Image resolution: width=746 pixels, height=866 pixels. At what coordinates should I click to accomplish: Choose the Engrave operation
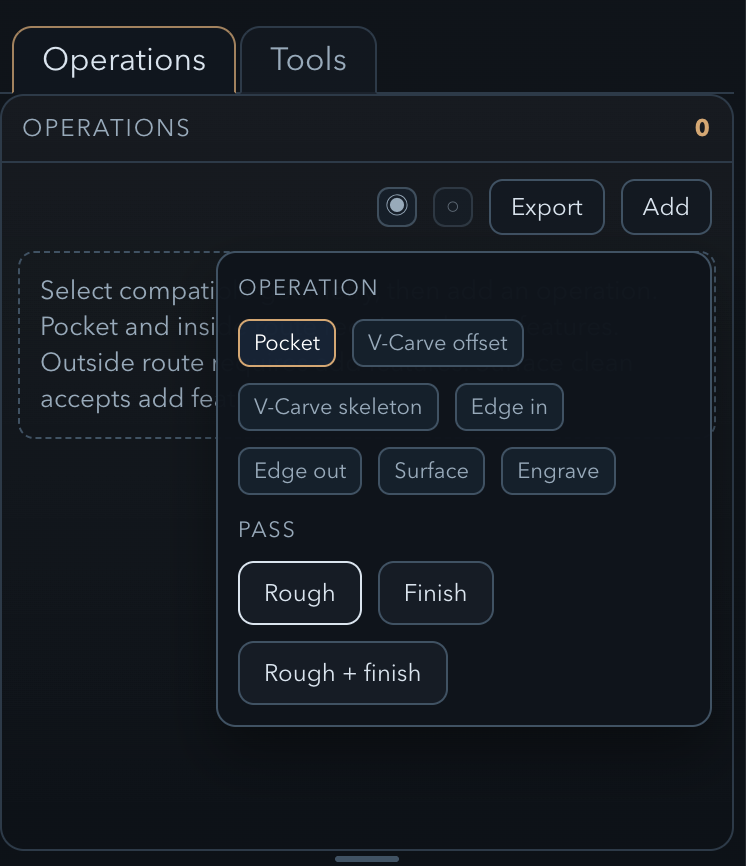(558, 471)
